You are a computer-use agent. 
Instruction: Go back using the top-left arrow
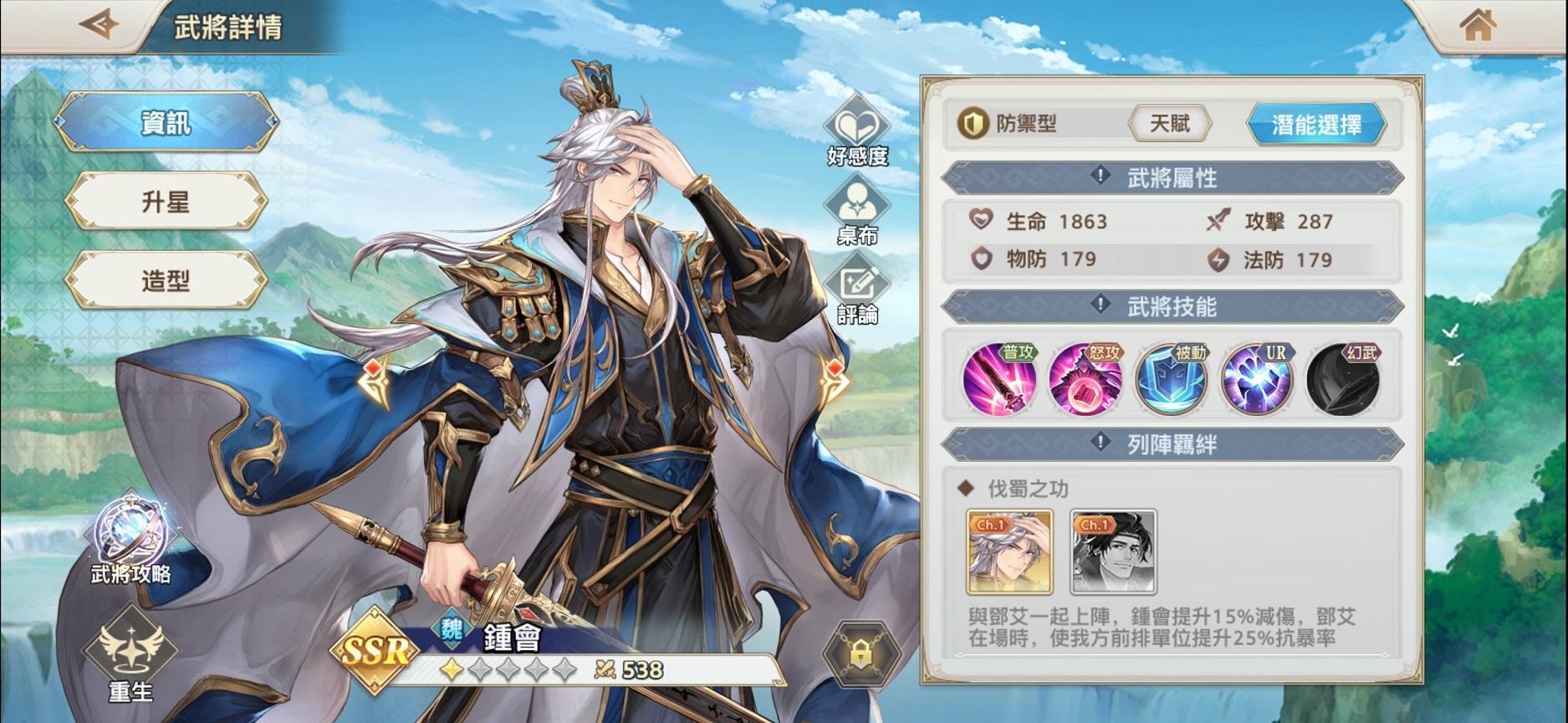point(99,24)
